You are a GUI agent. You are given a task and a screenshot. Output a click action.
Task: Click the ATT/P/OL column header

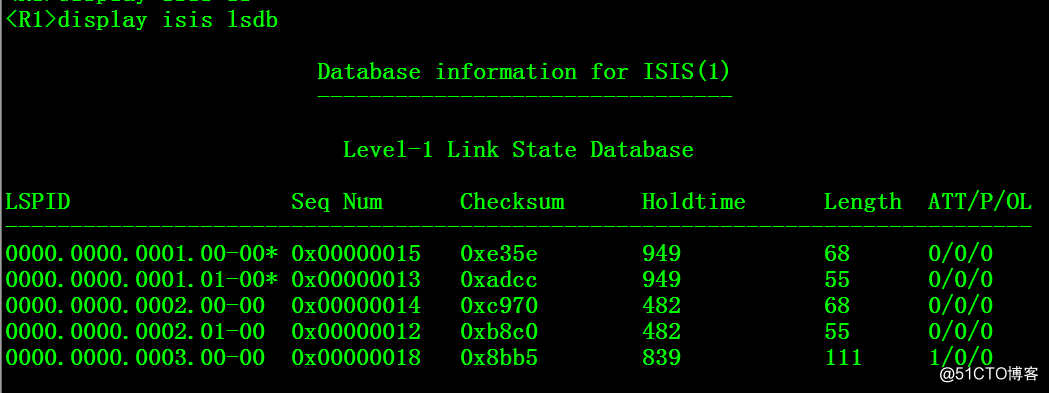(x=980, y=202)
